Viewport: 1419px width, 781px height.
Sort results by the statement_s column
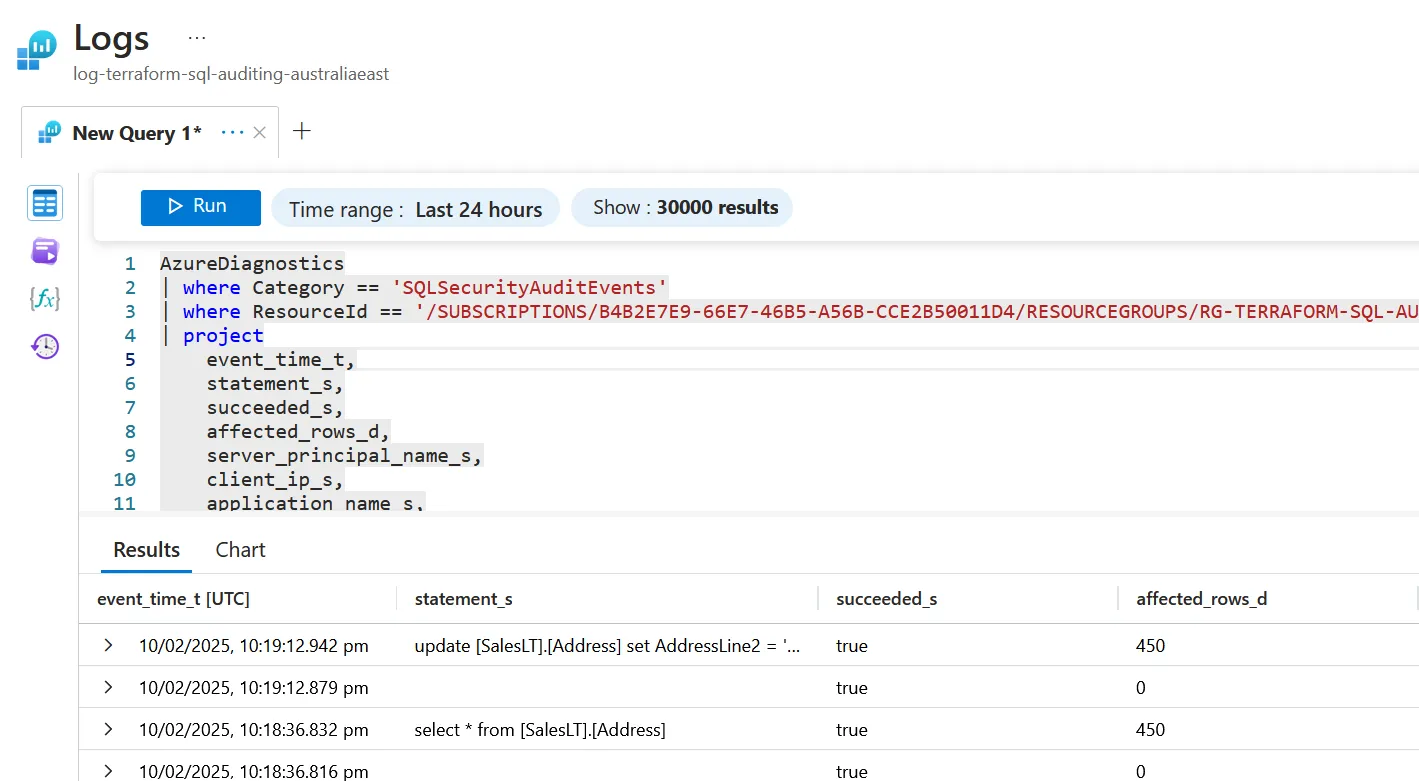pyautogui.click(x=464, y=598)
